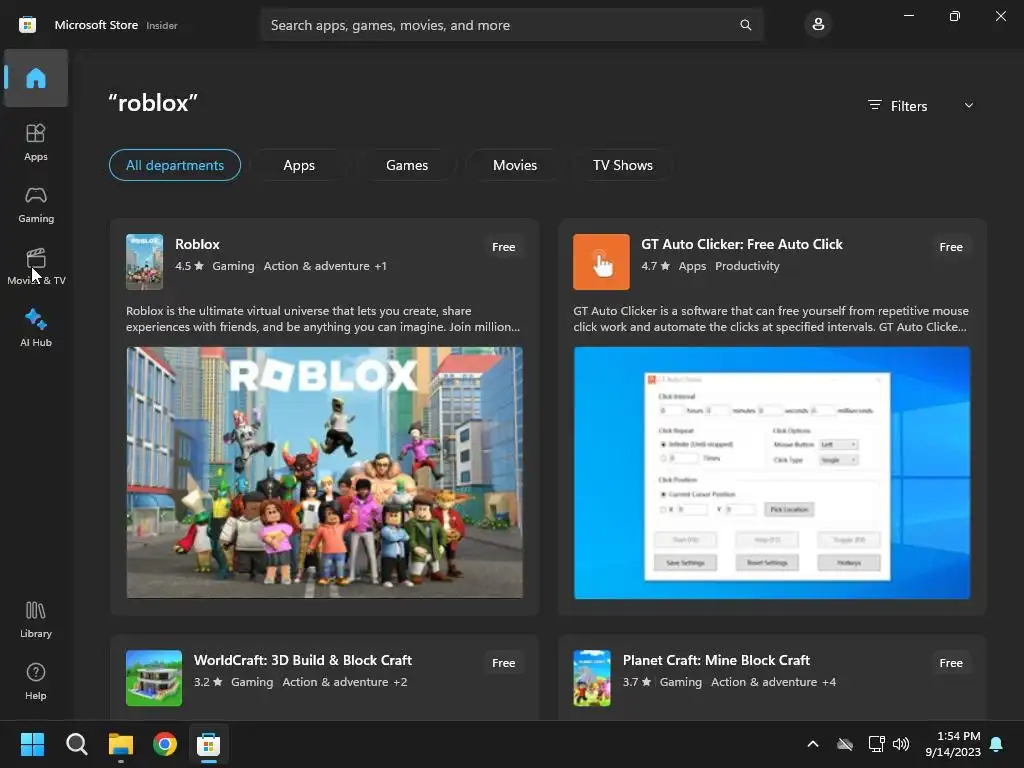
Task: Click the Free button on Roblox
Action: 504,247
